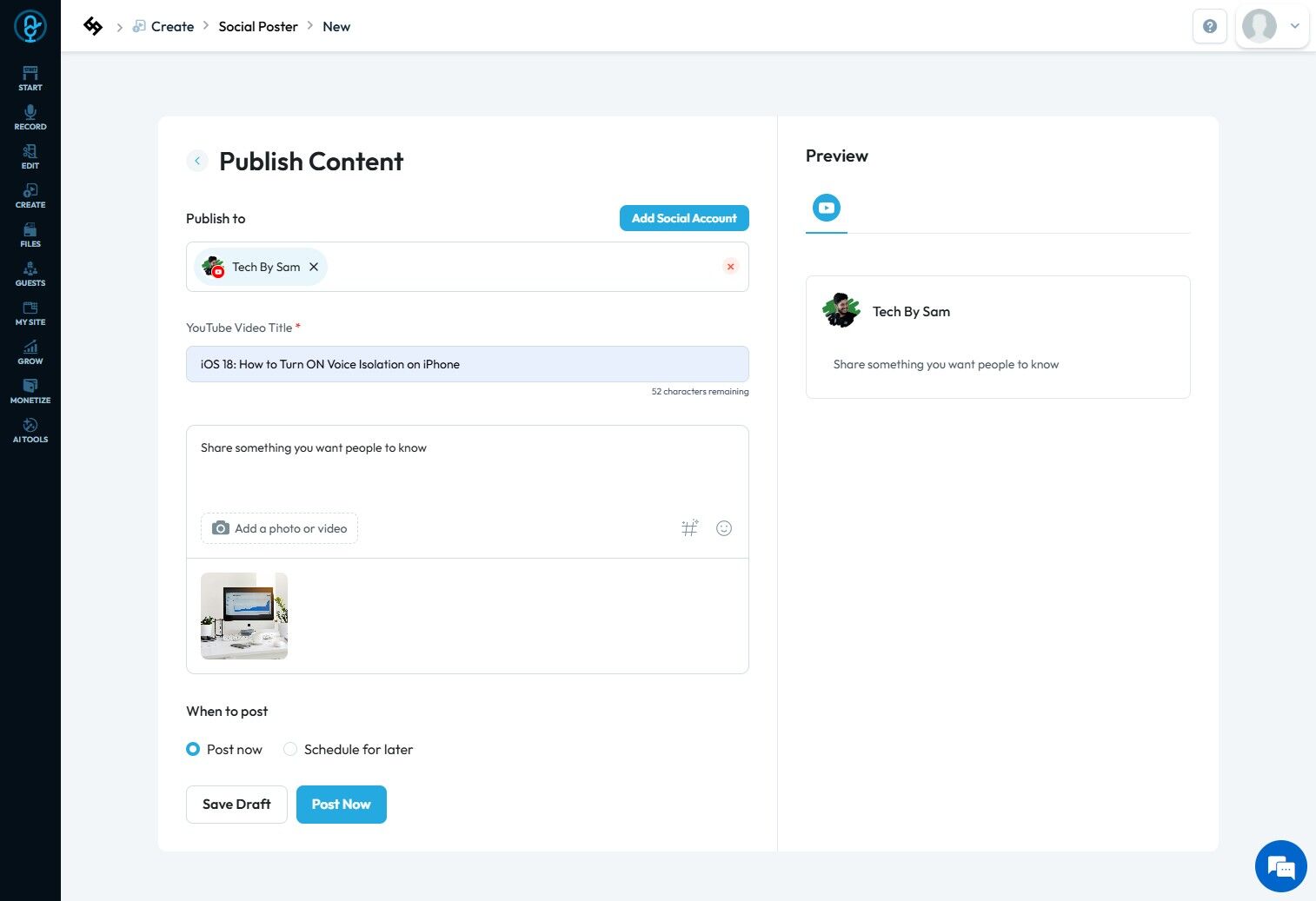Go to Social Poster breadcrumb
The height and width of the screenshot is (901, 1316).
[x=258, y=26]
